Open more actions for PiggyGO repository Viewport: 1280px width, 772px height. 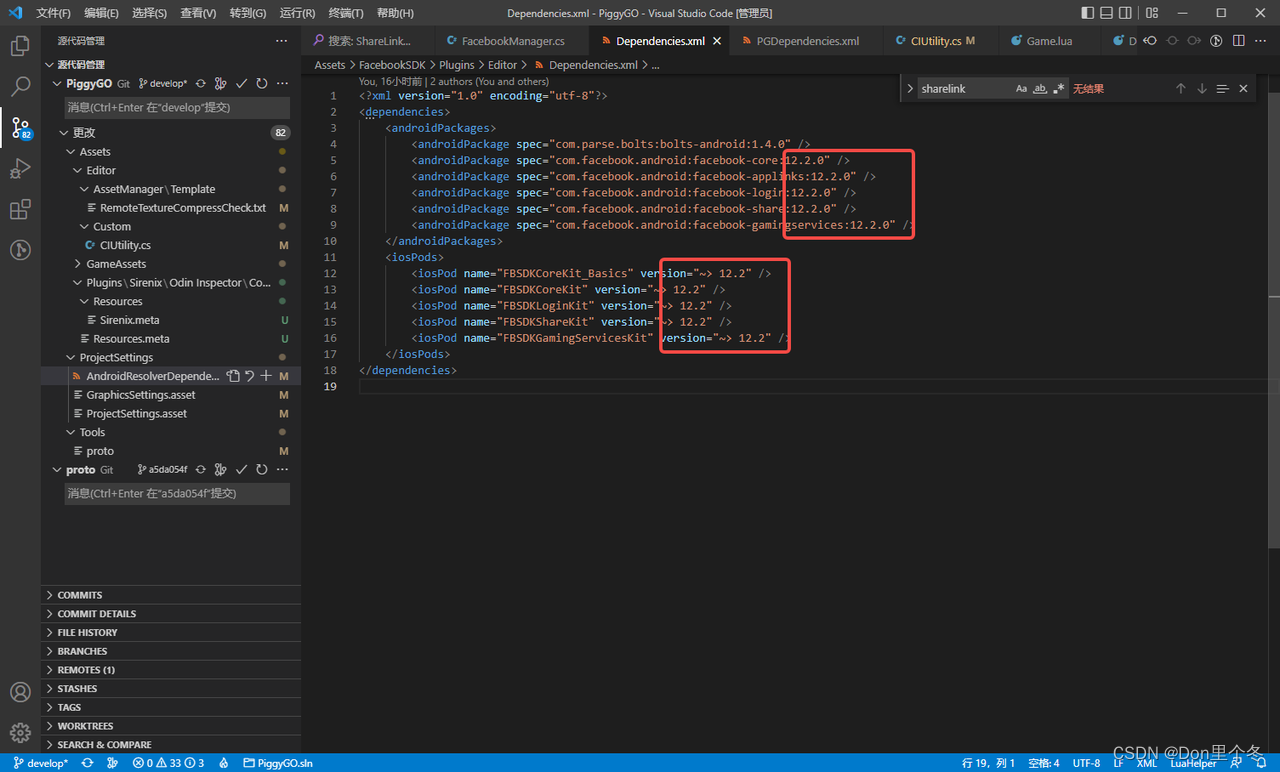[x=282, y=84]
